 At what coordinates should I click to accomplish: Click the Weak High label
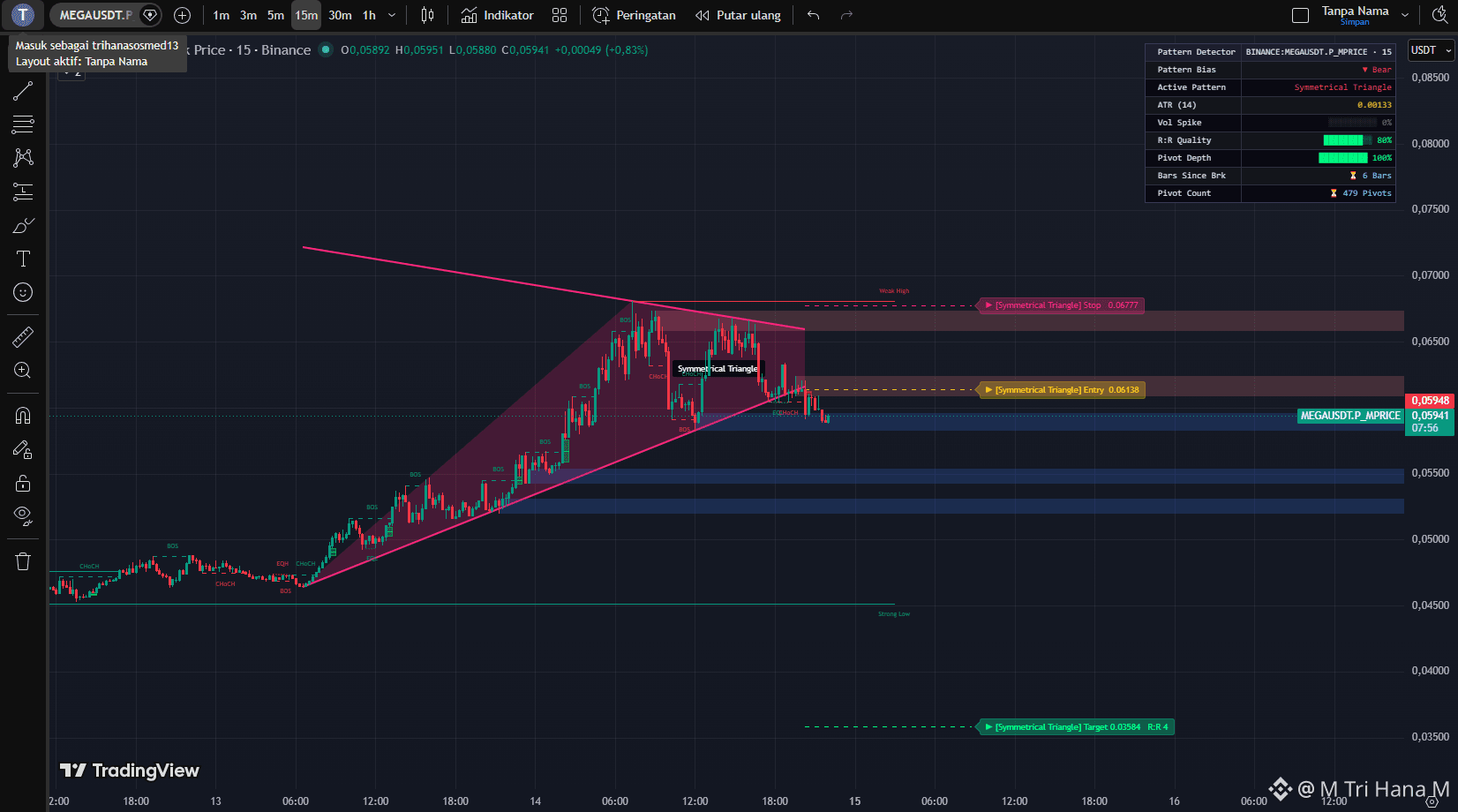pyautogui.click(x=894, y=291)
